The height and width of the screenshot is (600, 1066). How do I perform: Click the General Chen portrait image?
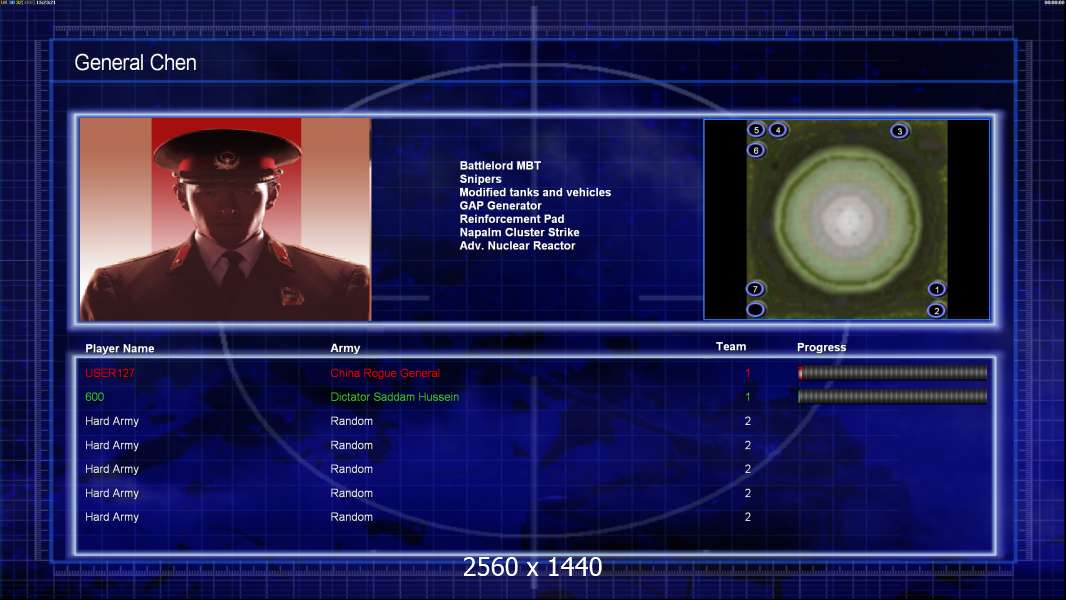(226, 219)
